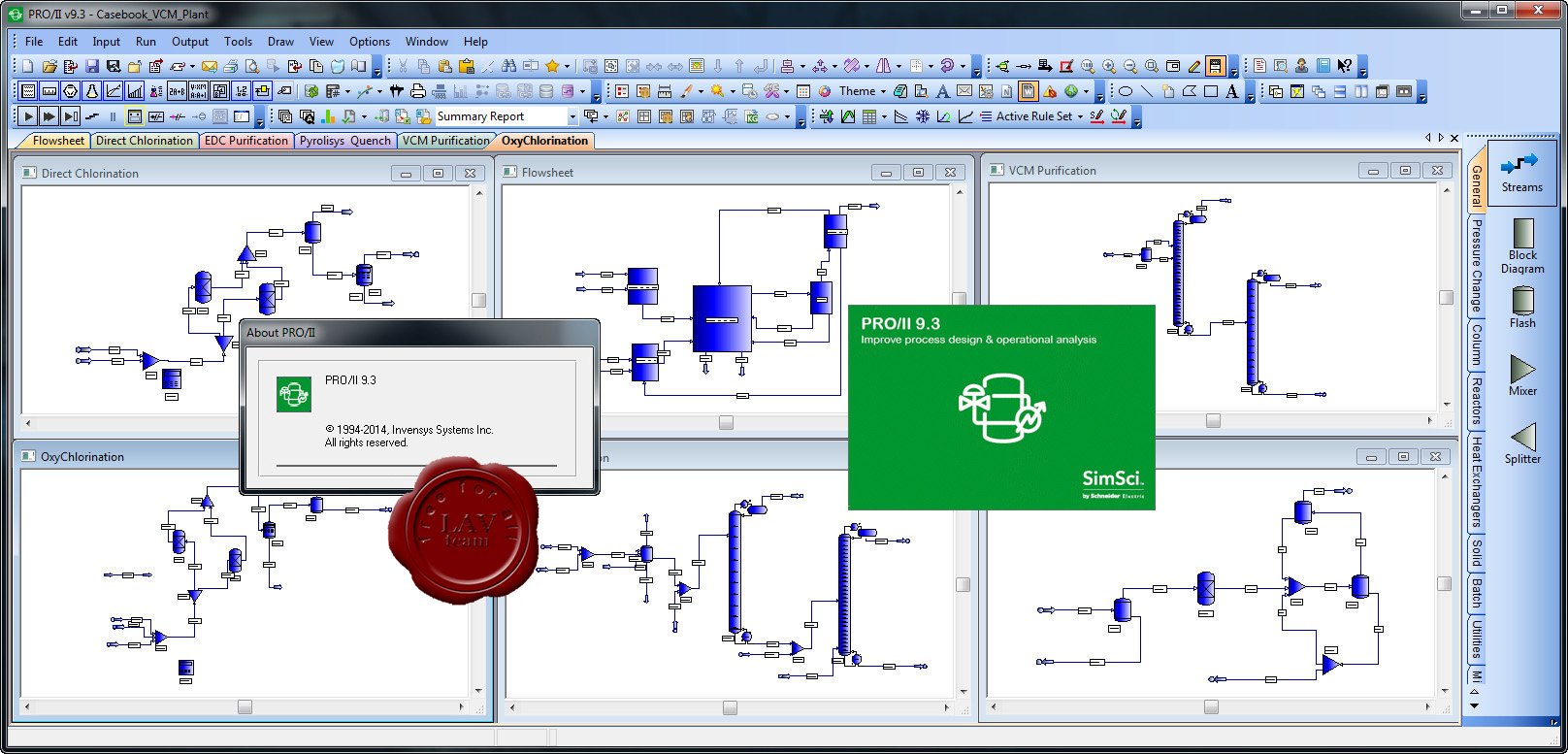This screenshot has height=754, width=1568.
Task: Click Direct Chlorination window horizontal scrollbar
Action: coord(131,422)
